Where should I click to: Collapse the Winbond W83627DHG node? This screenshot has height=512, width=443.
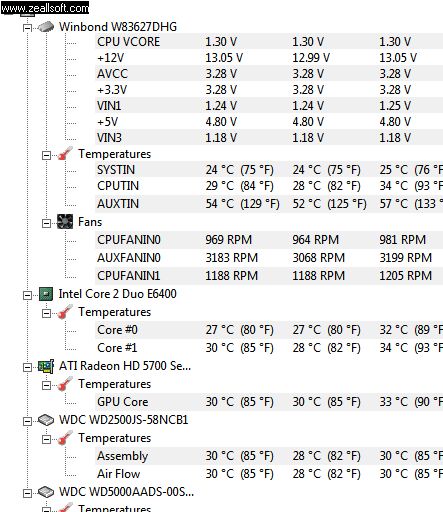tap(27, 28)
